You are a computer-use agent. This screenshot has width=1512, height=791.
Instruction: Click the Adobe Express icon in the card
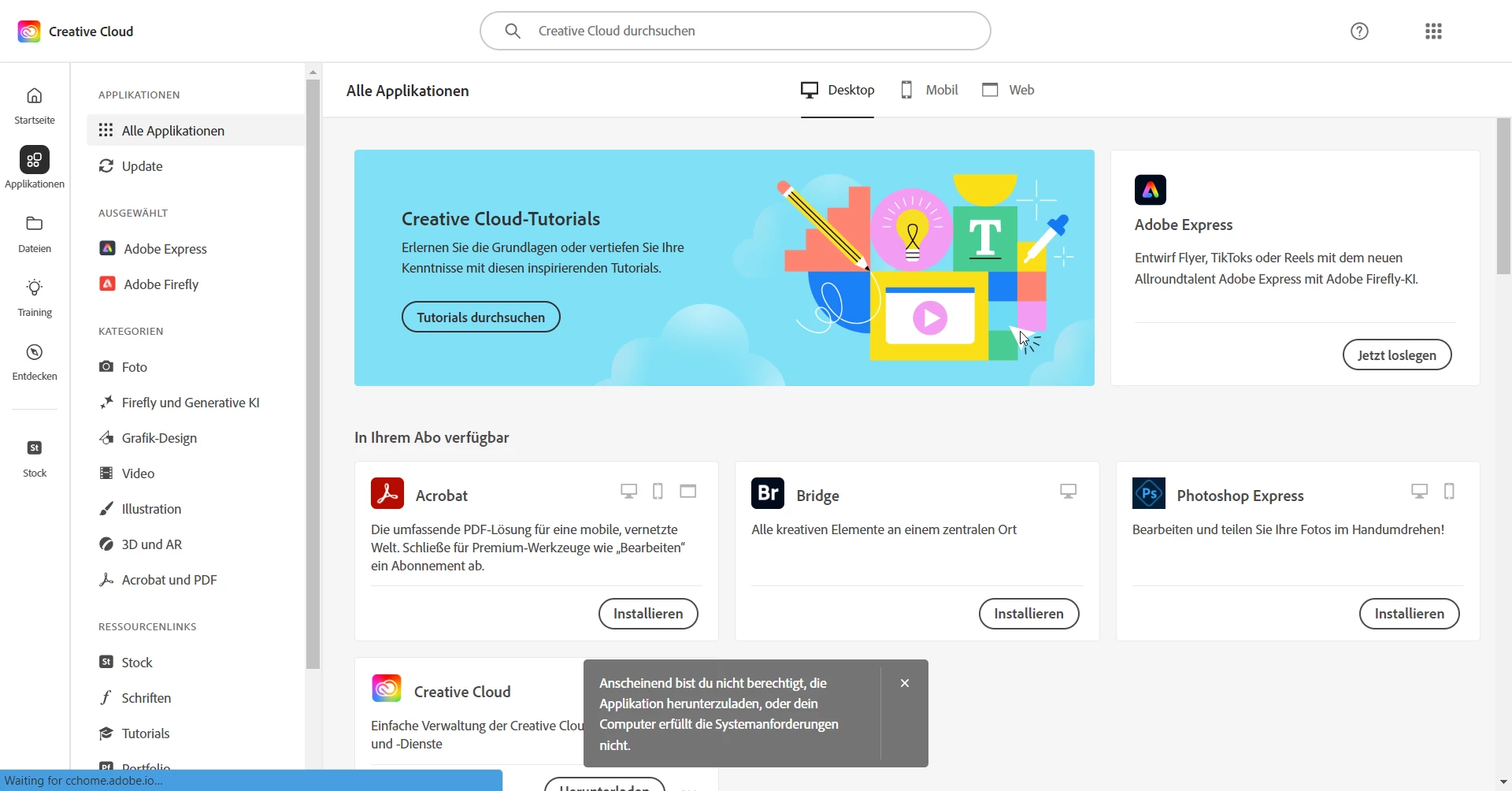click(1151, 190)
